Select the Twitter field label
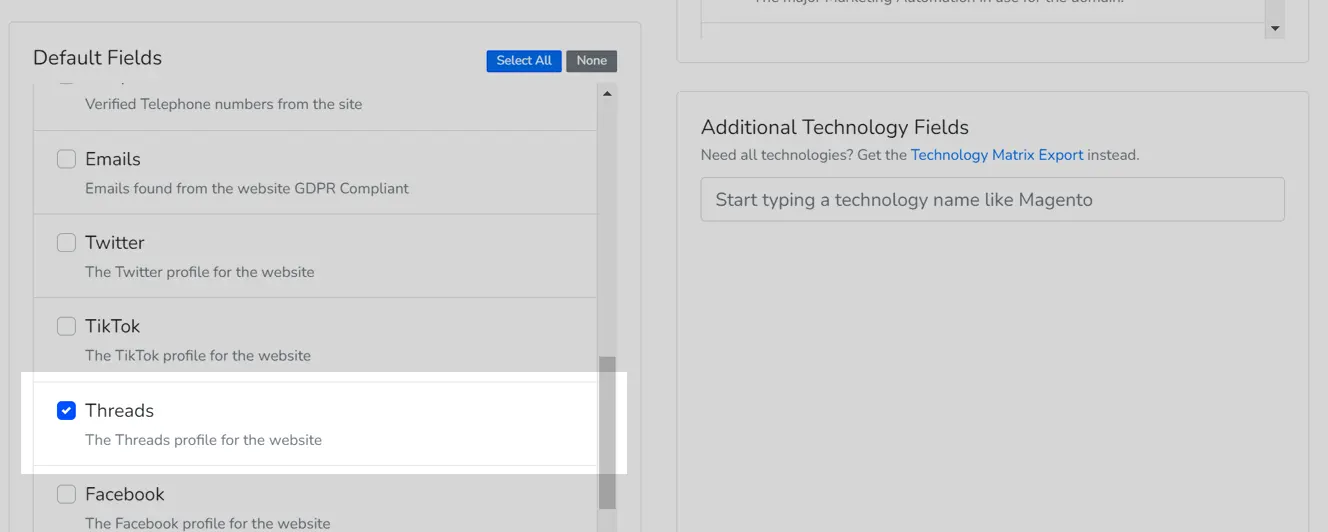Screen dimensions: 1328x532 (114, 243)
